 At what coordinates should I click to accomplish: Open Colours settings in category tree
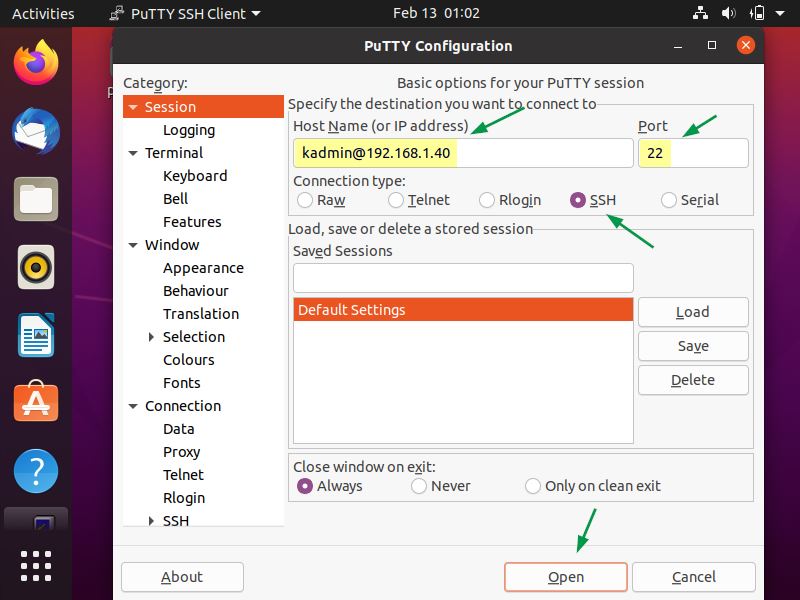point(188,360)
